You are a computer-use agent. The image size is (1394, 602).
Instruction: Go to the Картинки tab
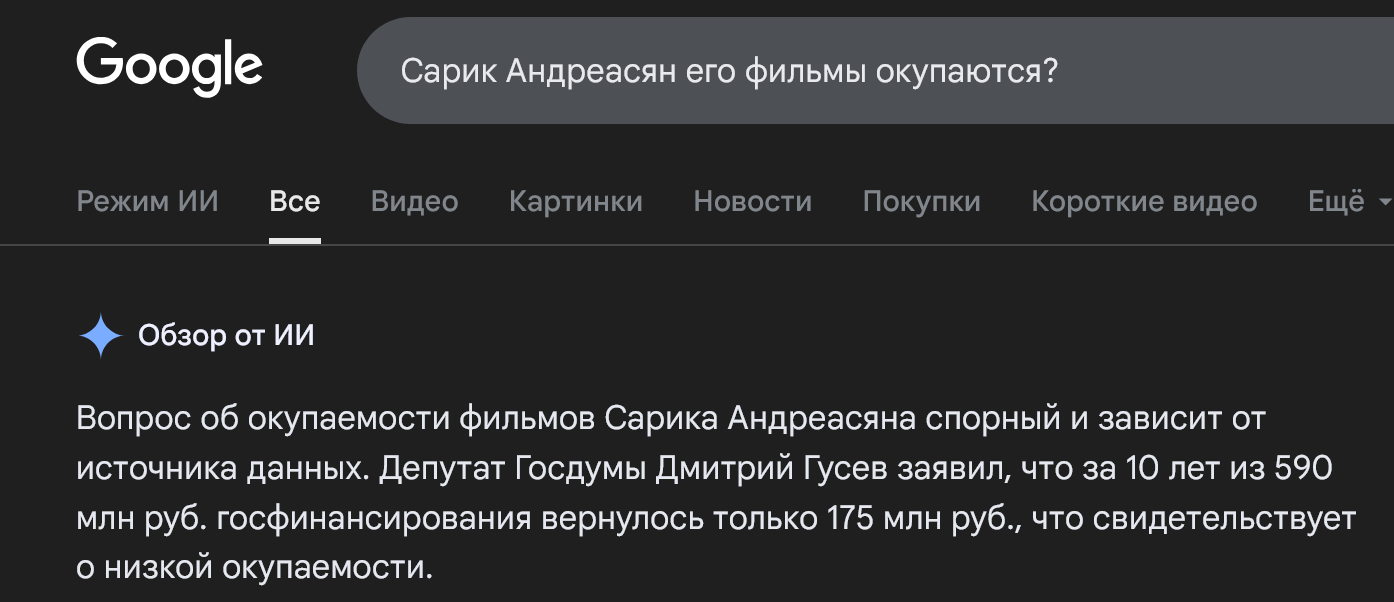point(576,202)
